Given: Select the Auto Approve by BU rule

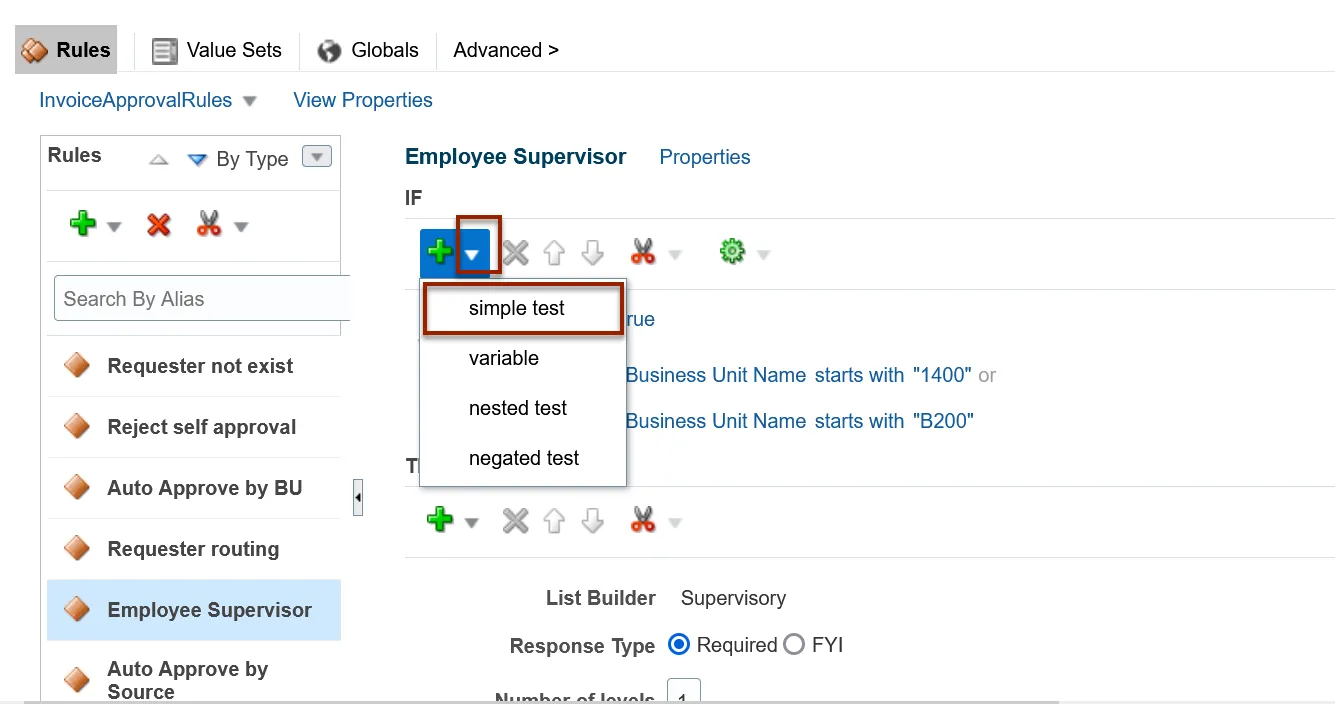Looking at the screenshot, I should [x=204, y=488].
